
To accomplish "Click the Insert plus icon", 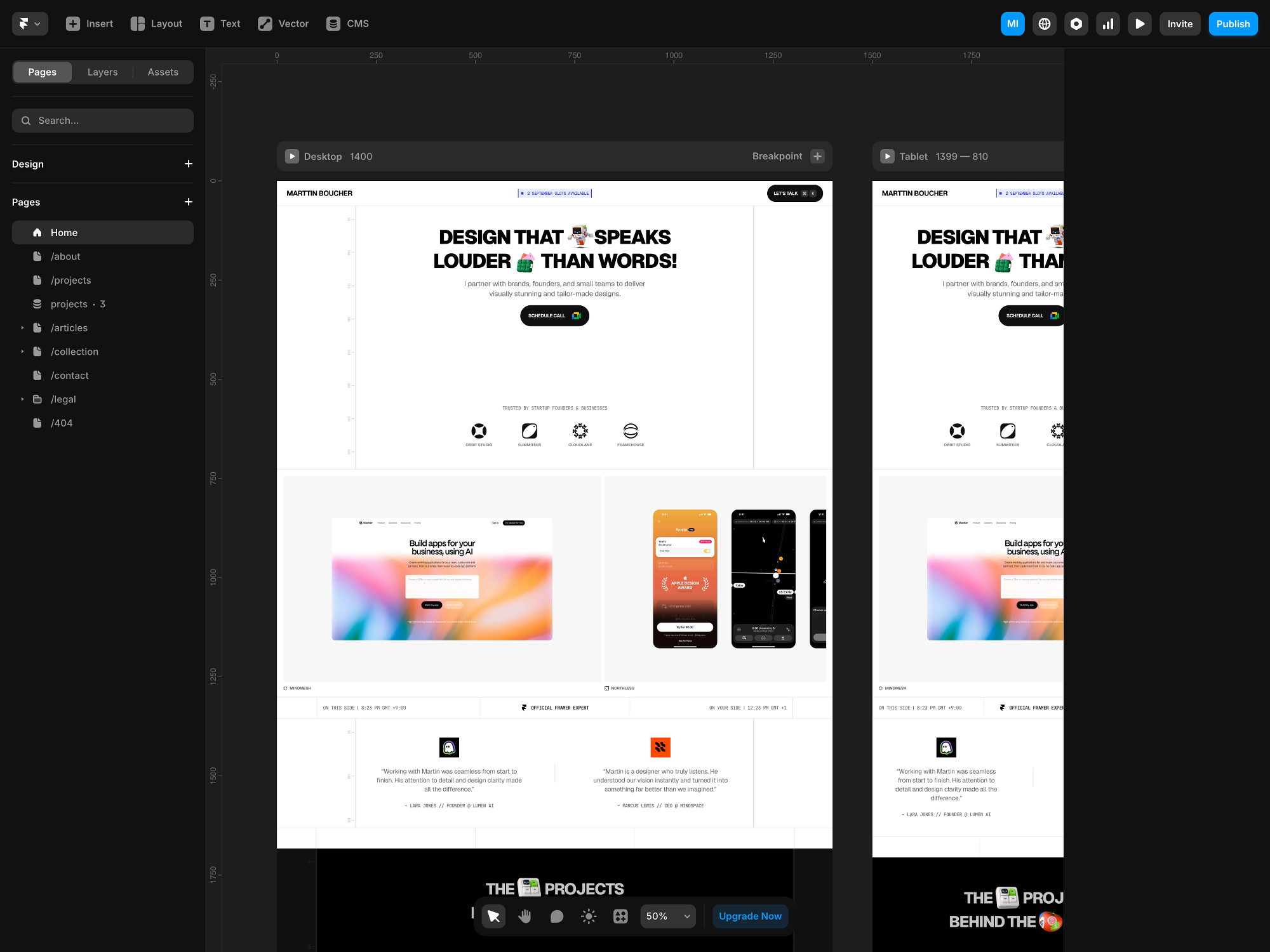I will coord(73,23).
